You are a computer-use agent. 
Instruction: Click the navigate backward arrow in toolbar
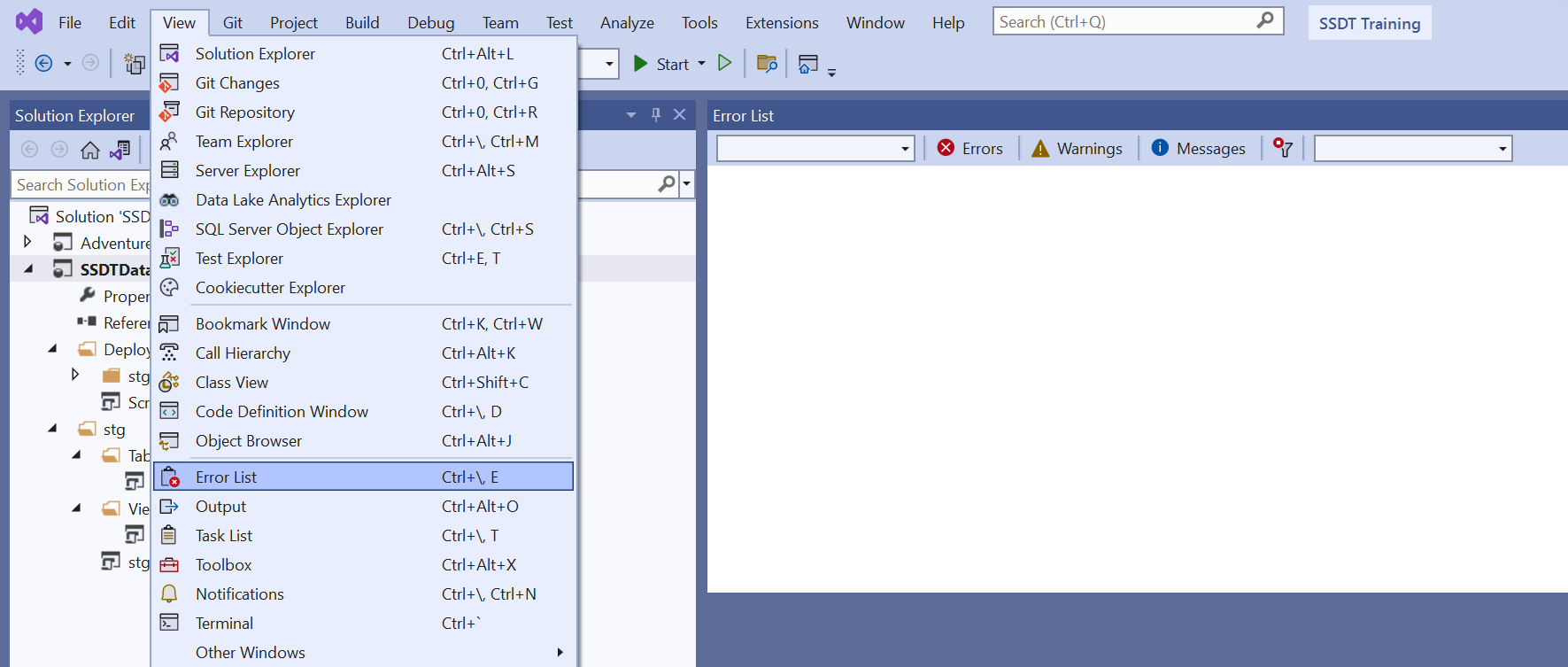43,63
